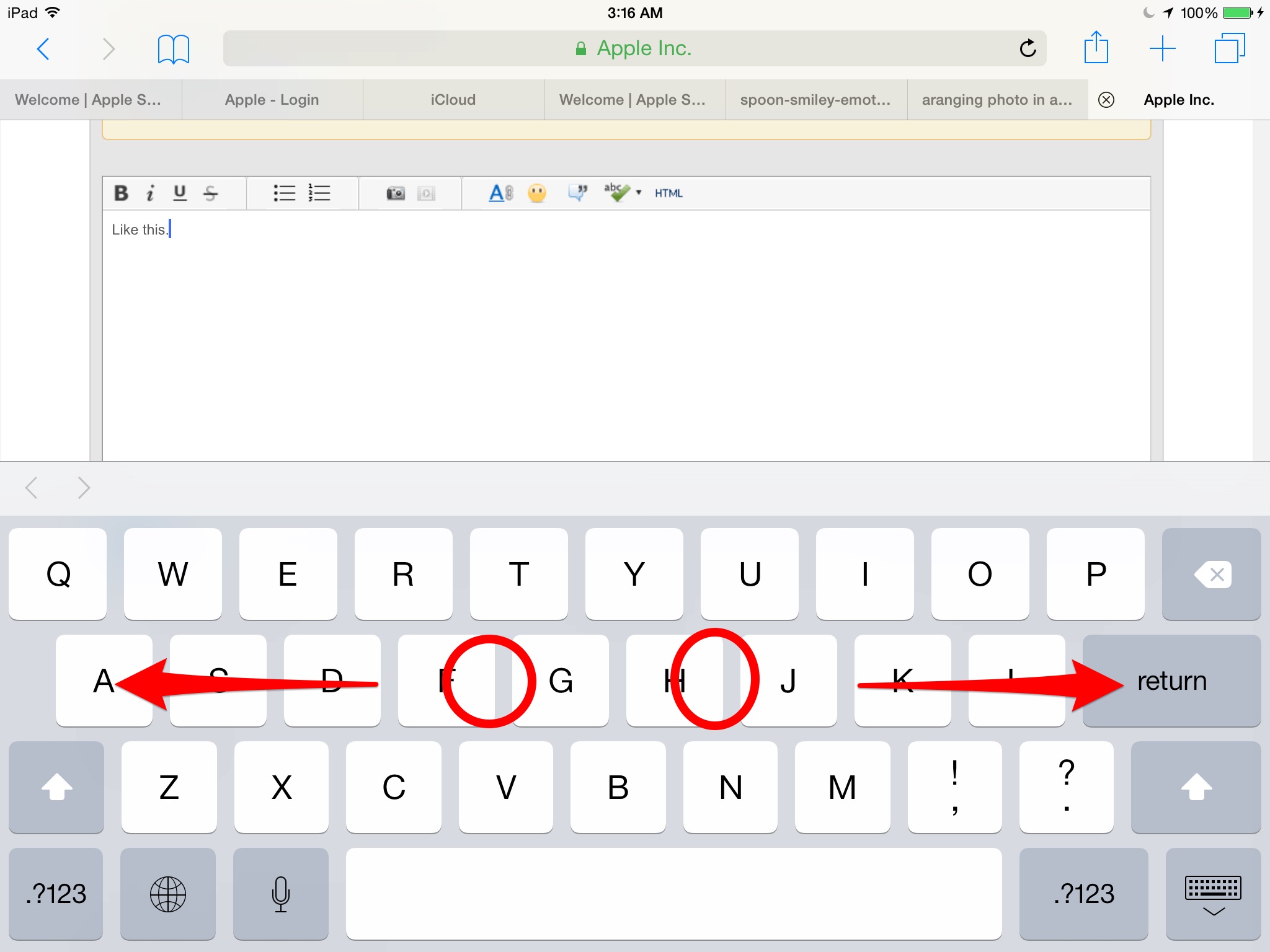Click the quote bubble icon
Image resolution: width=1270 pixels, height=952 pixels.
[578, 193]
